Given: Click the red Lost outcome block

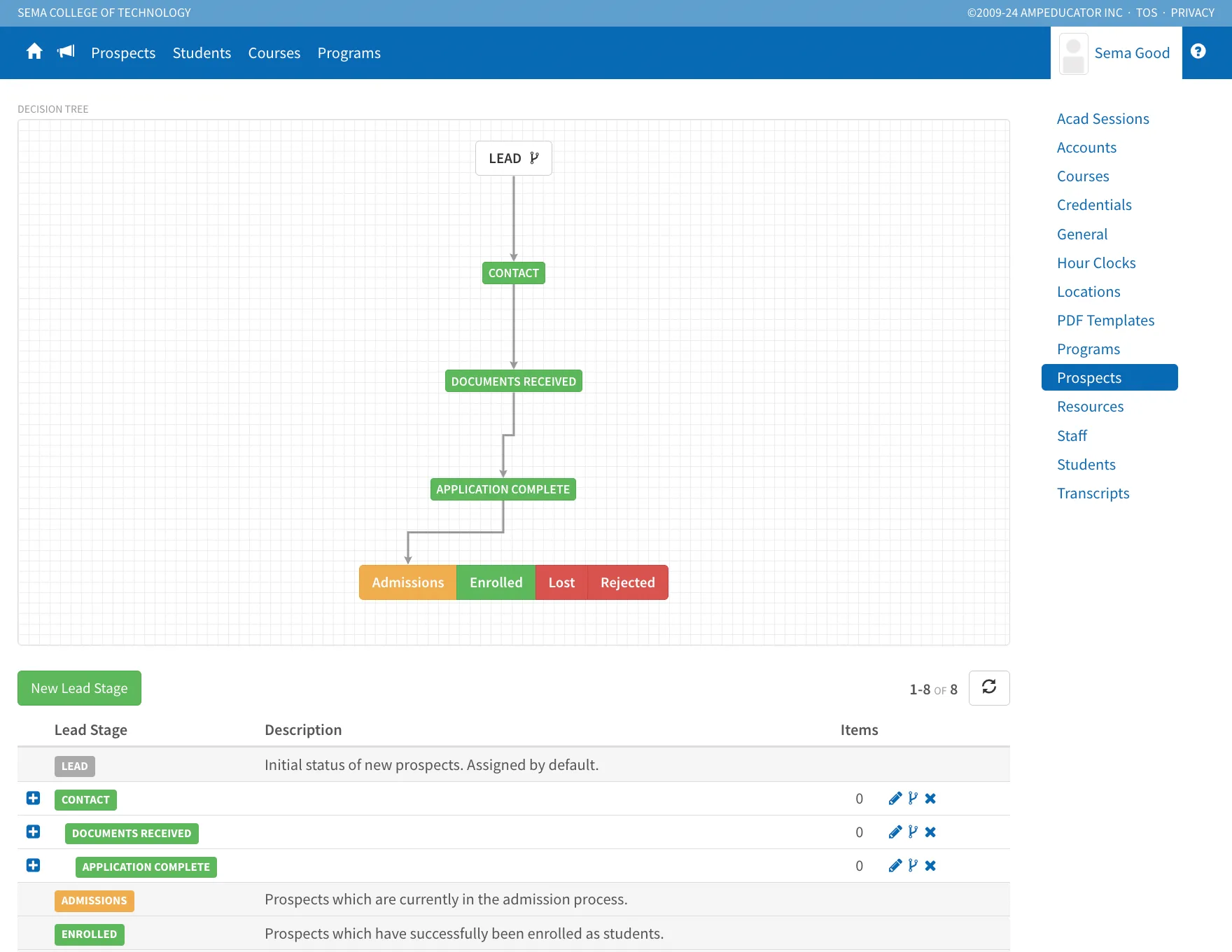Looking at the screenshot, I should coord(561,582).
